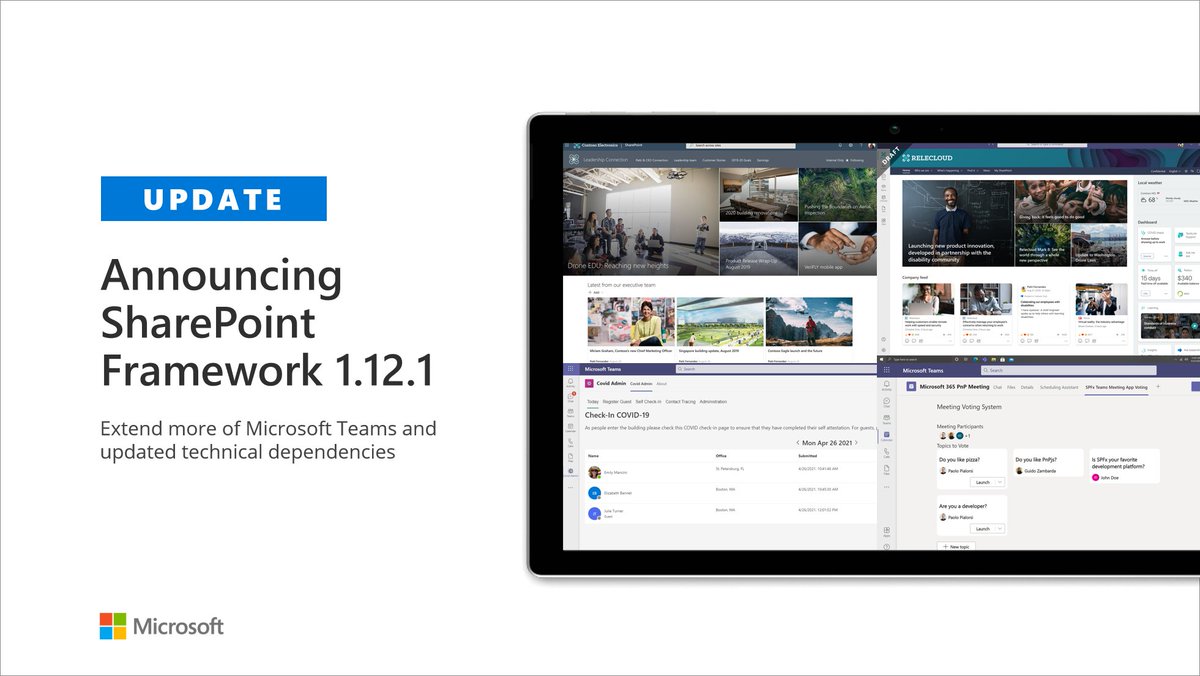Open Details tab in Microsoft 365 PnP Meeting
The image size is (1200, 676).
(1027, 386)
